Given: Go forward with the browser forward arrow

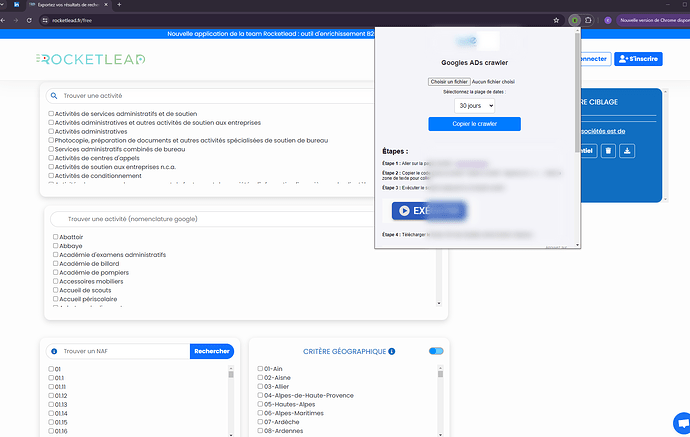Looking at the screenshot, I should coord(16,20).
